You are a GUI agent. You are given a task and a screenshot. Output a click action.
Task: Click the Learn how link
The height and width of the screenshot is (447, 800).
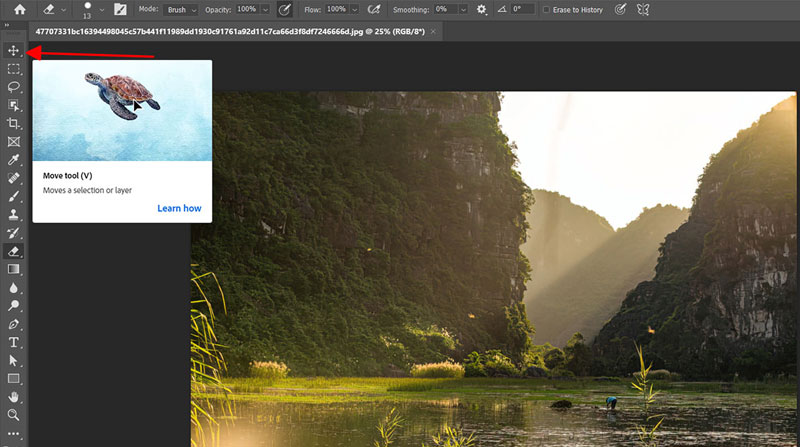pos(179,208)
